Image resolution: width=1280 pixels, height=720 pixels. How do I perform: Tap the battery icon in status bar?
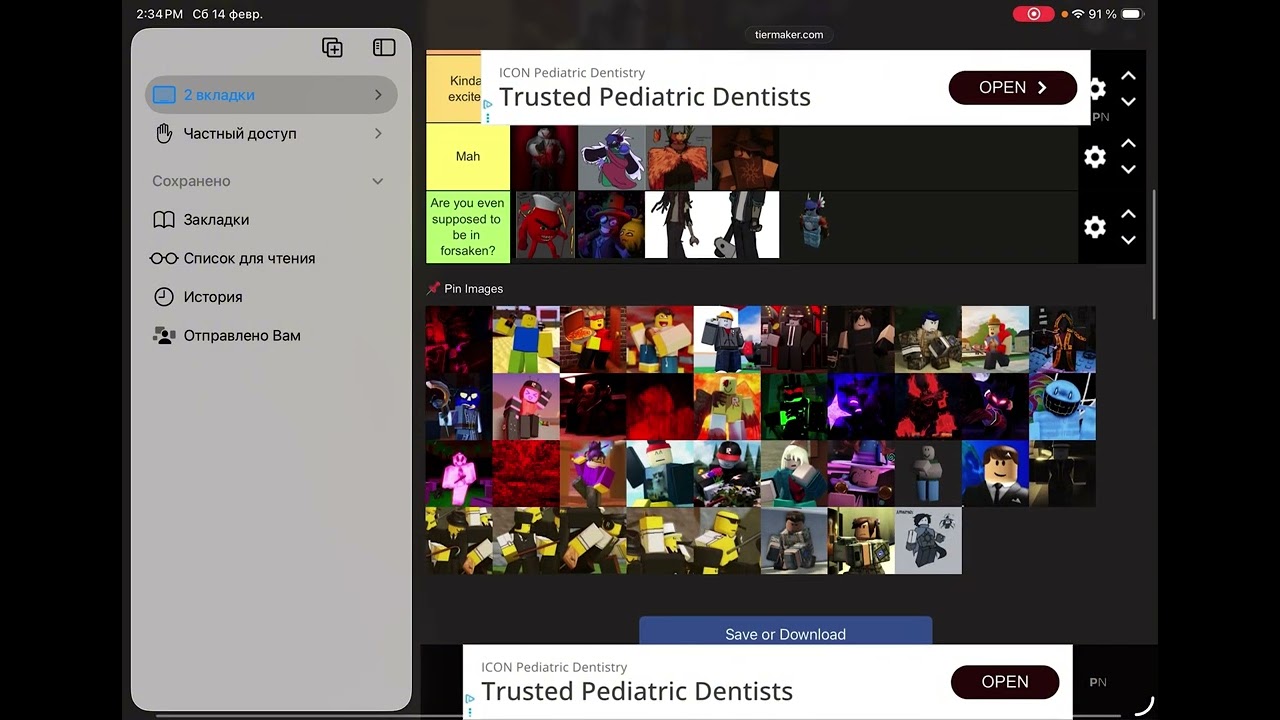[1132, 14]
